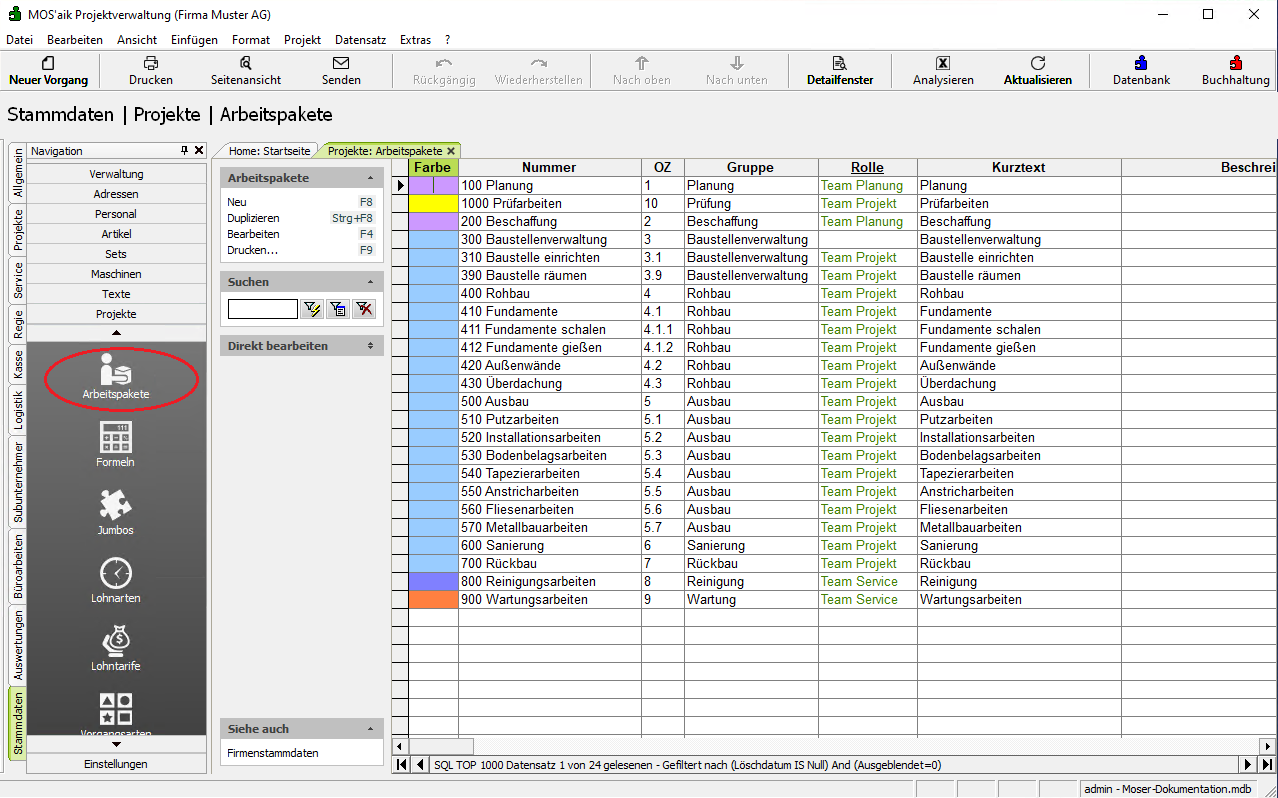Screen dimensions: 1278x798
Task: Open the Einfügen menu
Action: pyautogui.click(x=194, y=40)
